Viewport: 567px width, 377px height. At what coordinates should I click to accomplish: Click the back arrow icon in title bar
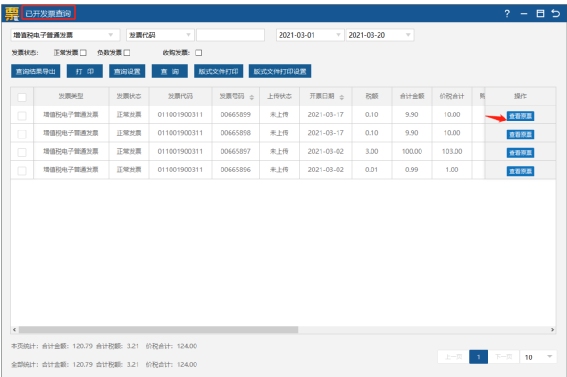(x=556, y=14)
